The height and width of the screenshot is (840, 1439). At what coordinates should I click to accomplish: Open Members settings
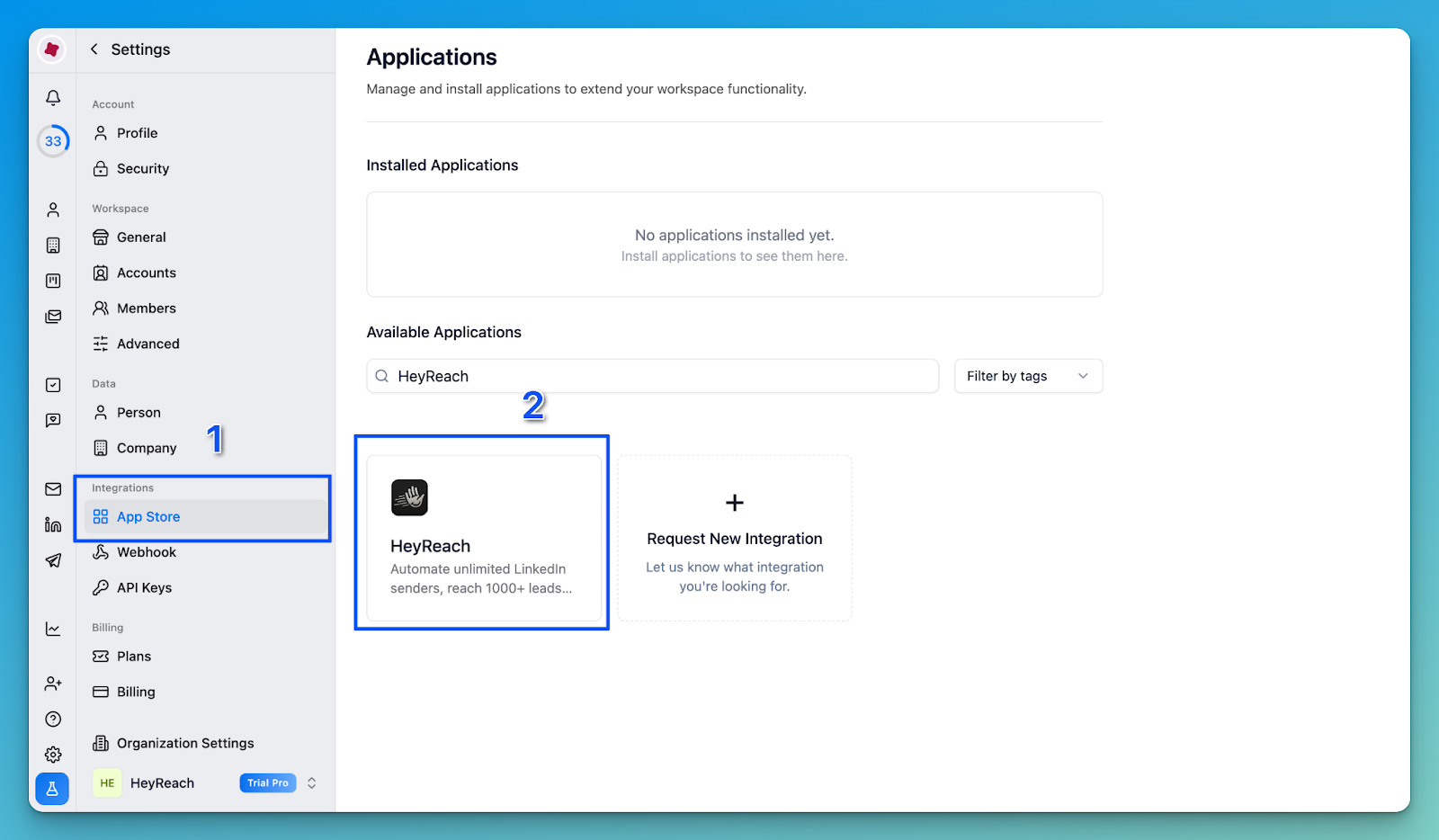point(204,308)
